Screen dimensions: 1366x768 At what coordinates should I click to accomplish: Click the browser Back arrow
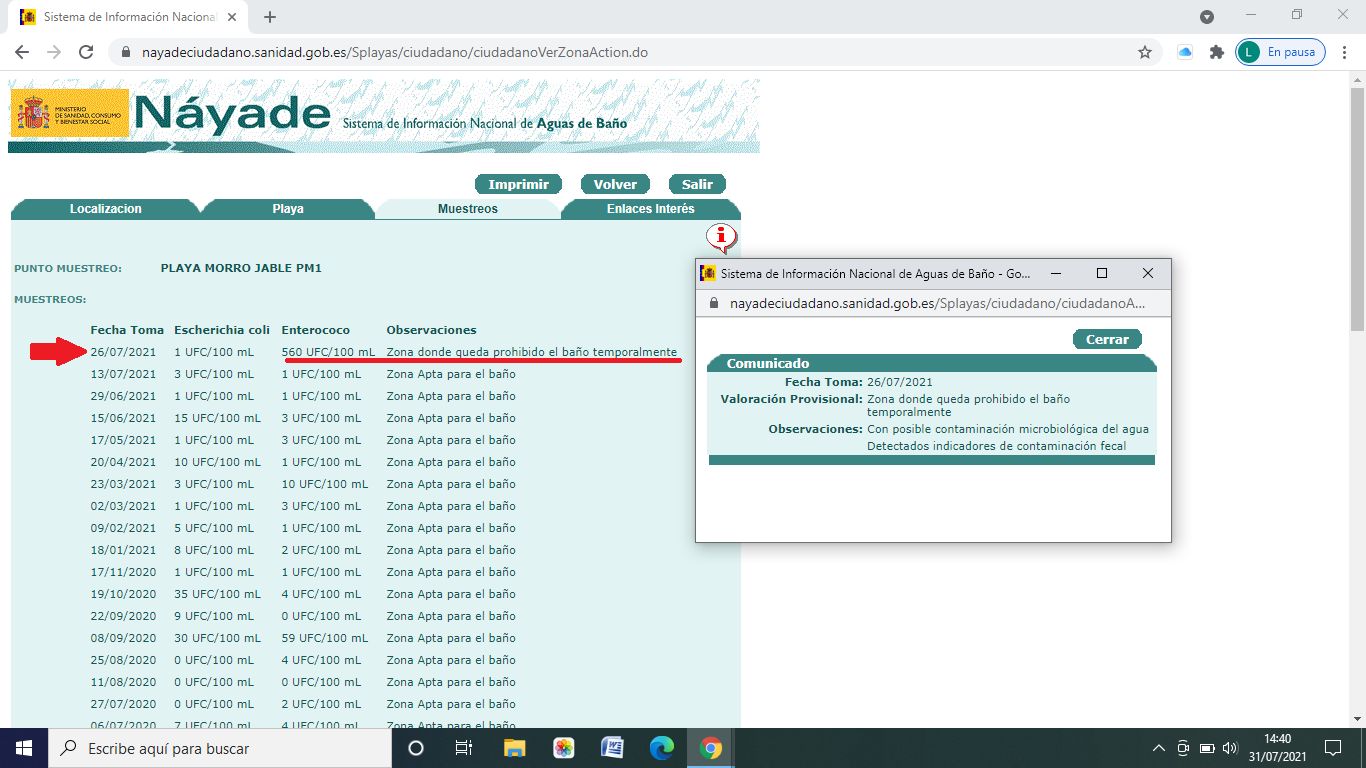[x=22, y=52]
